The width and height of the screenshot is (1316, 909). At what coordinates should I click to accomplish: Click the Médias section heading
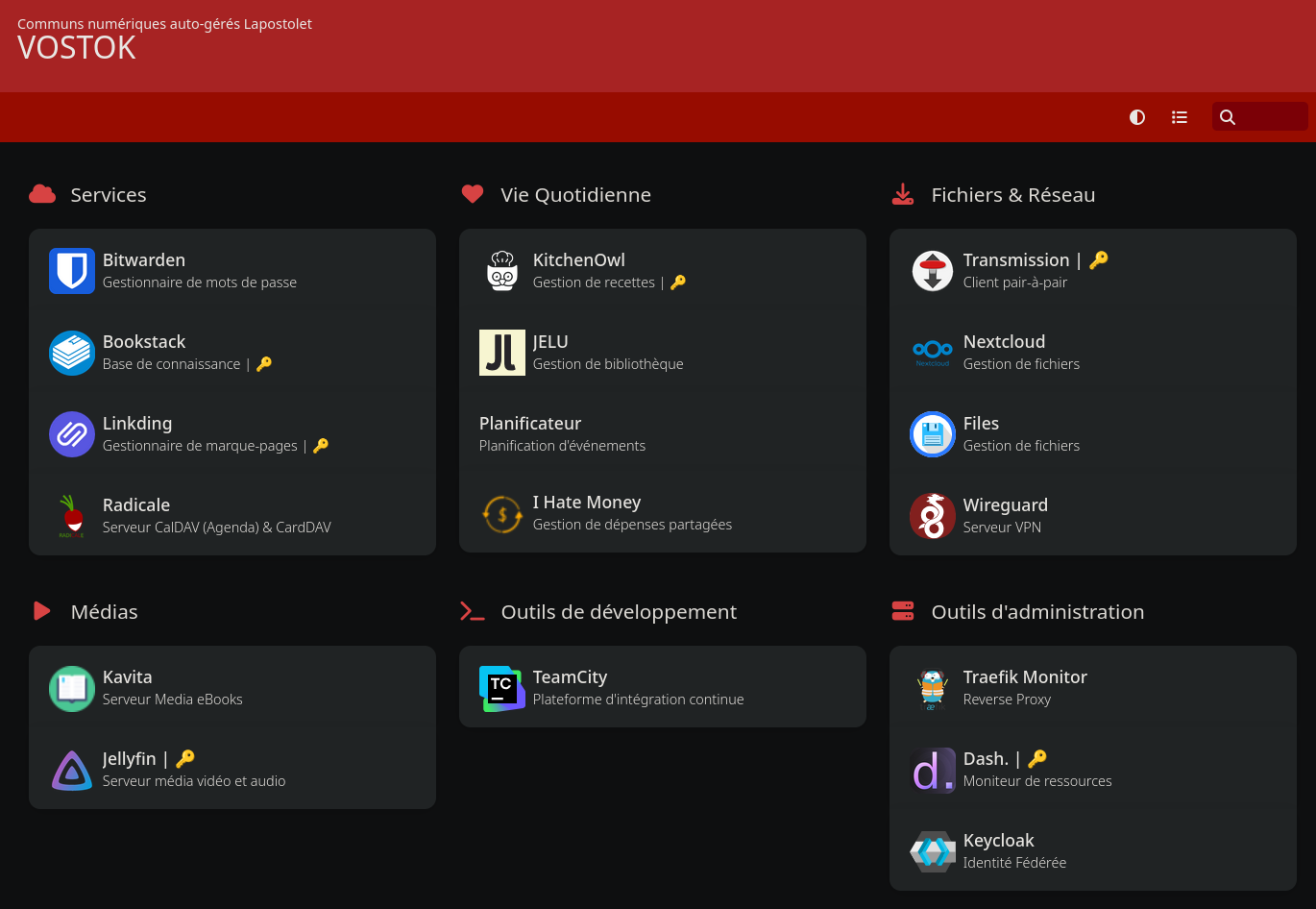point(105,612)
